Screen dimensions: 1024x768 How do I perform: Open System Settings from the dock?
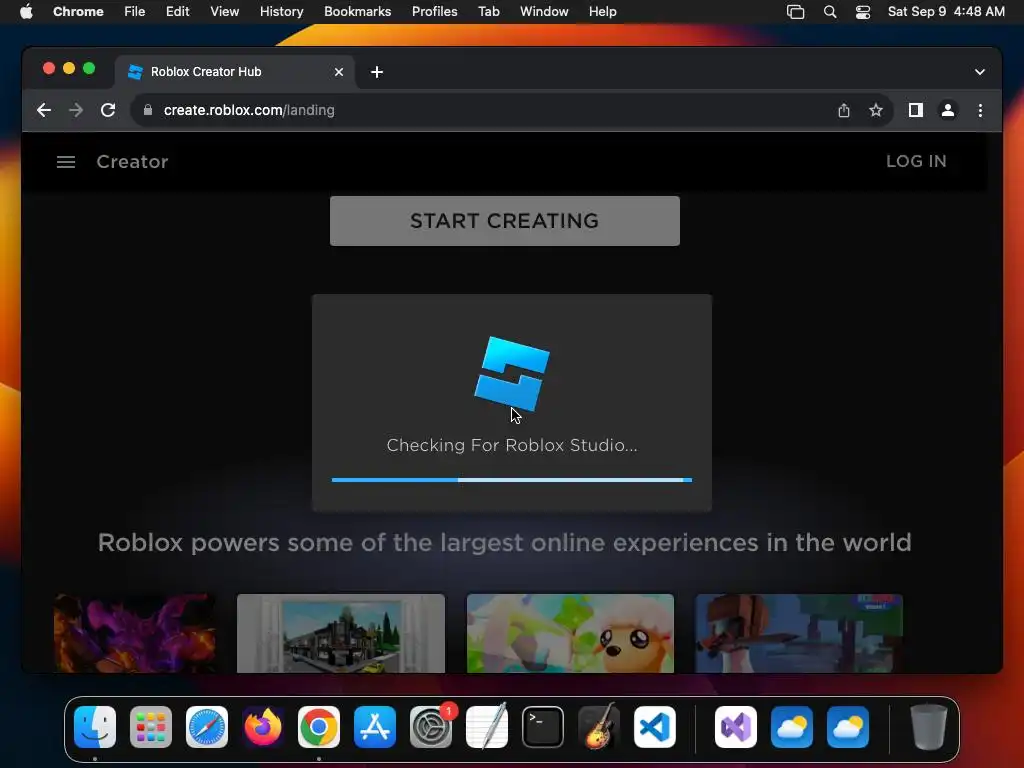(431, 727)
